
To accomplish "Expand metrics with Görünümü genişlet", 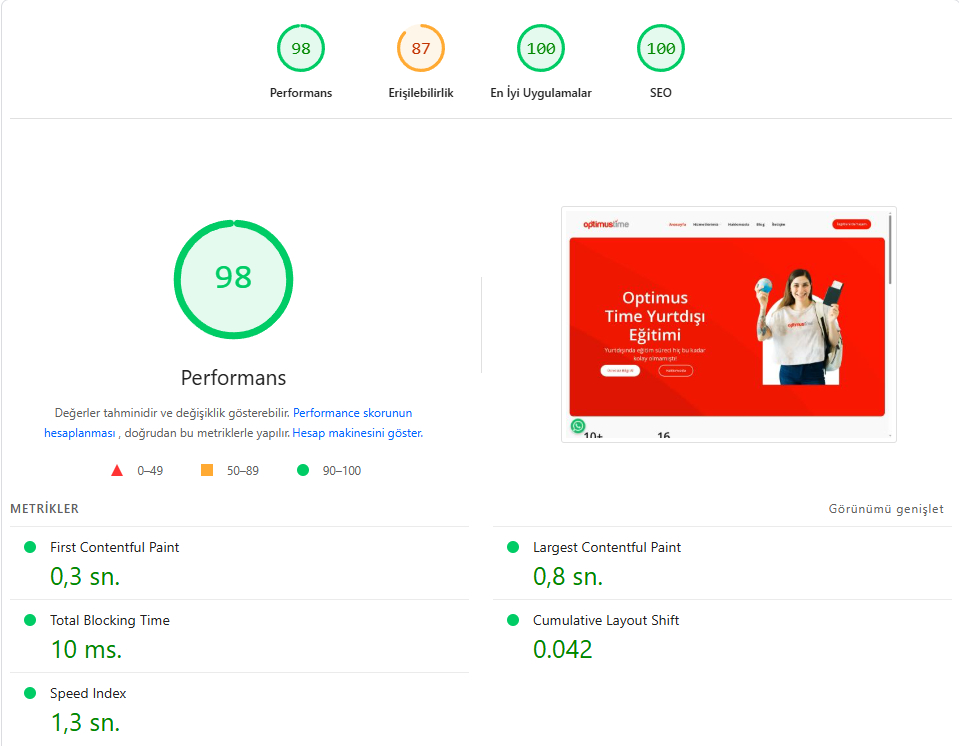I will pyautogui.click(x=886, y=509).
